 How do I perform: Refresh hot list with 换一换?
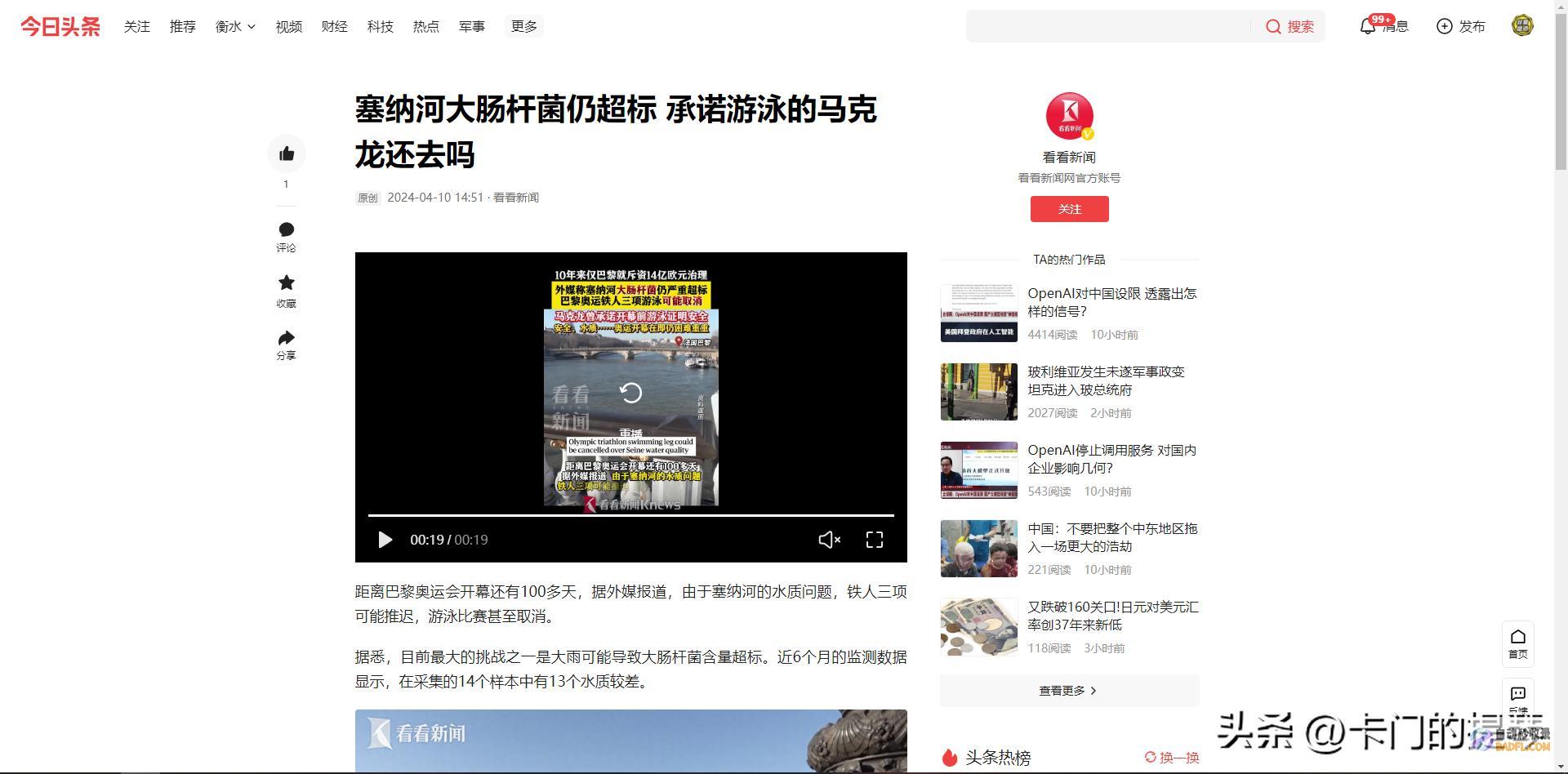tap(1172, 758)
